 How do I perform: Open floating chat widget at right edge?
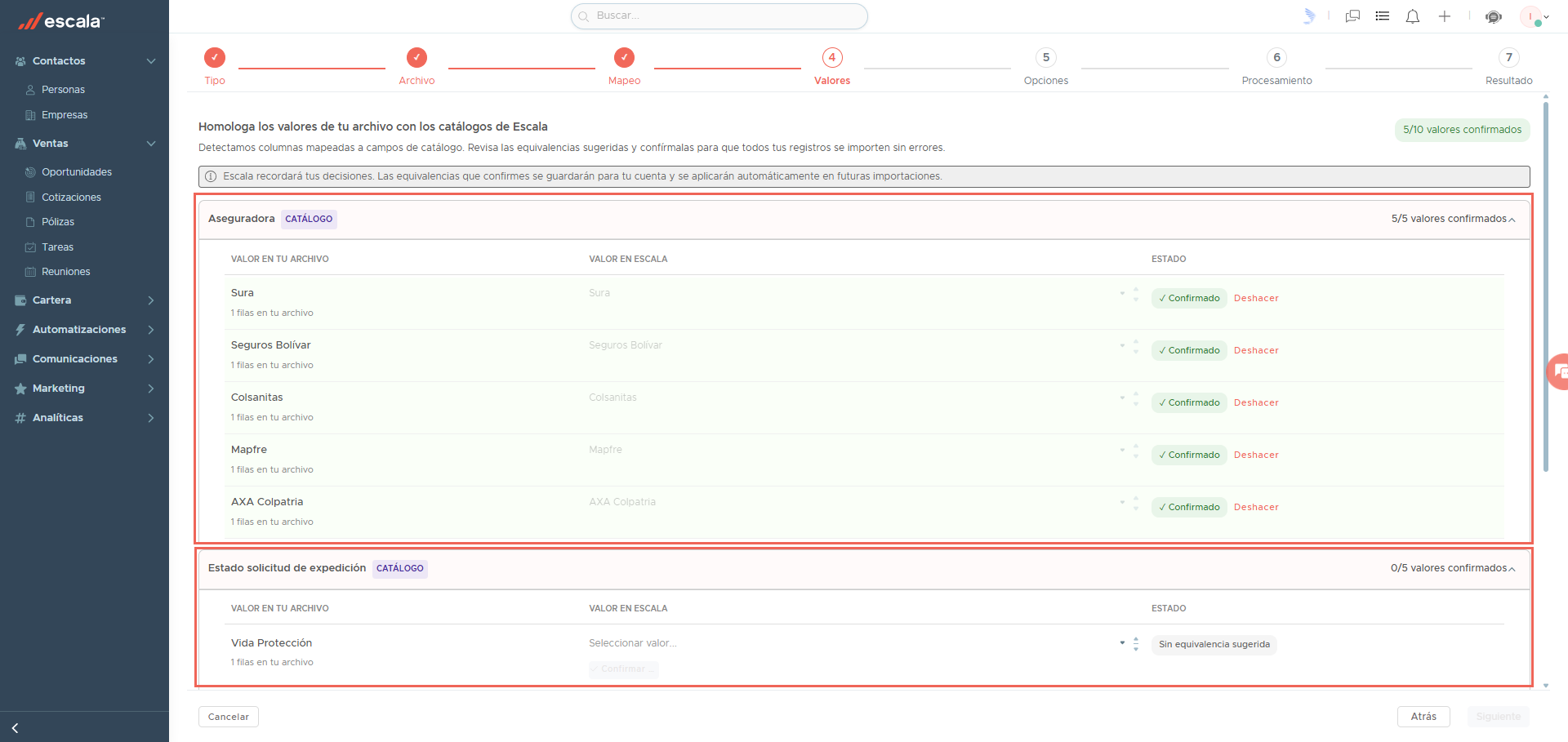pos(1558,371)
